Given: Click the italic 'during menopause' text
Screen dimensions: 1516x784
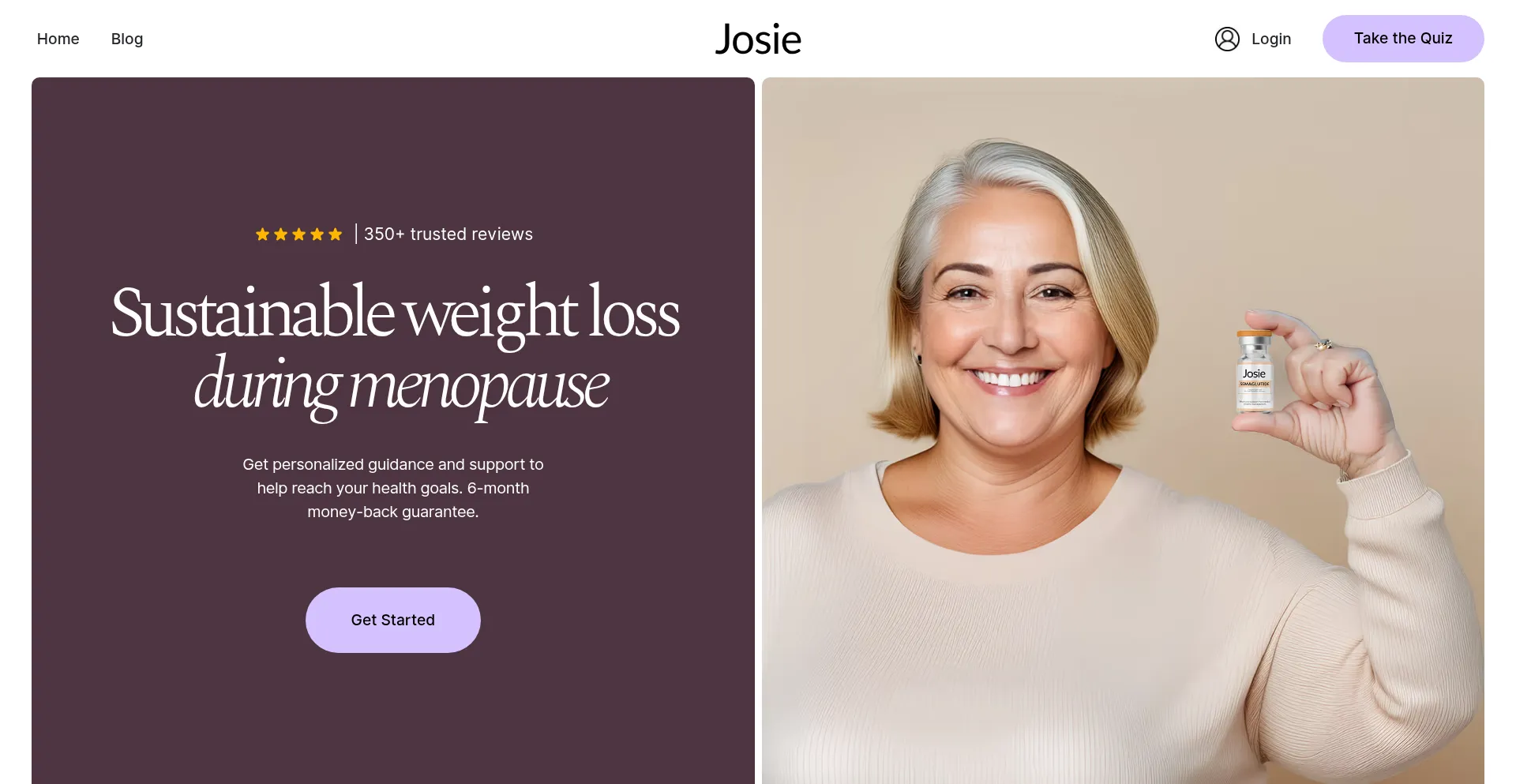Looking at the screenshot, I should [x=401, y=386].
